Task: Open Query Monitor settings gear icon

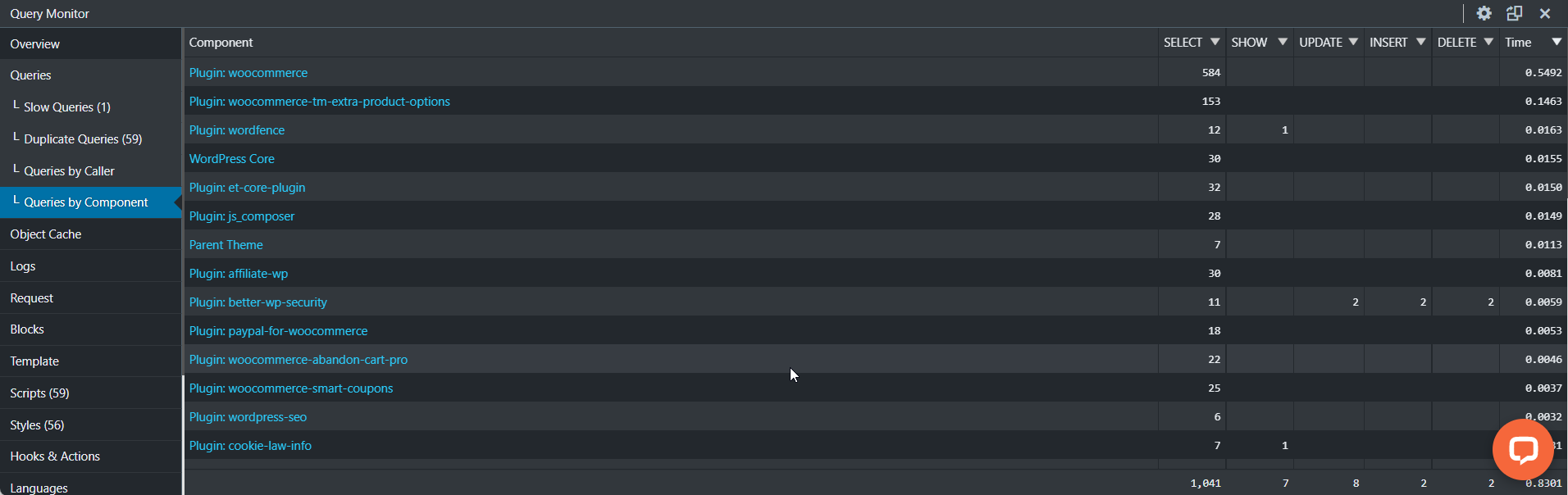Action: (x=1484, y=13)
